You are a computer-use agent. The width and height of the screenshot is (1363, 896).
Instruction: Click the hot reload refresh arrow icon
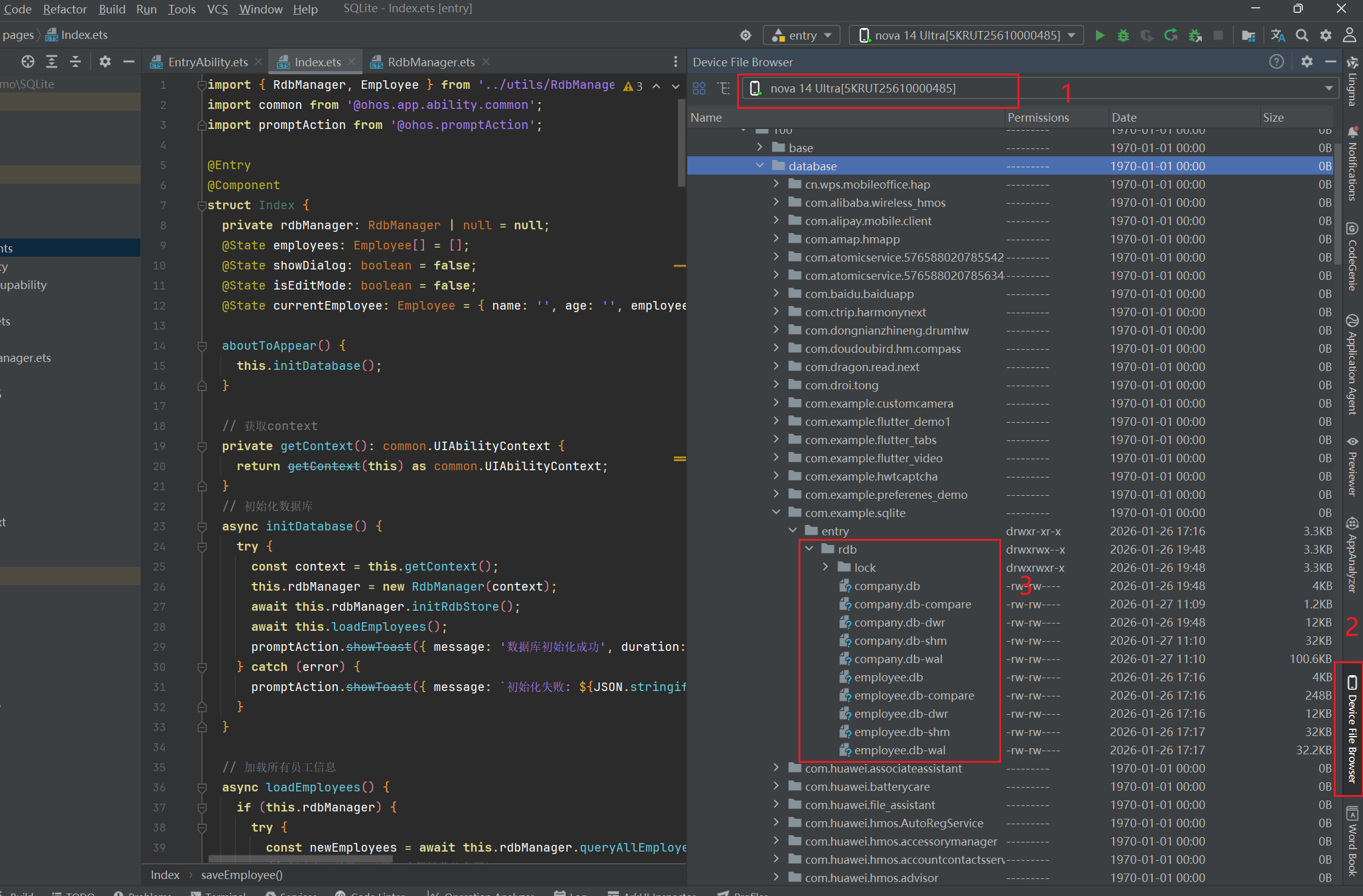pyautogui.click(x=1171, y=35)
